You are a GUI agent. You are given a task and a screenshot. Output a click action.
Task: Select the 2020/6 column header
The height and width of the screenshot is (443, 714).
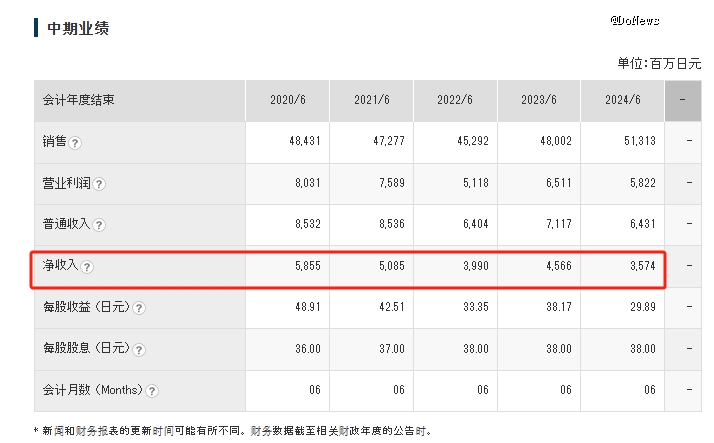coord(287,100)
